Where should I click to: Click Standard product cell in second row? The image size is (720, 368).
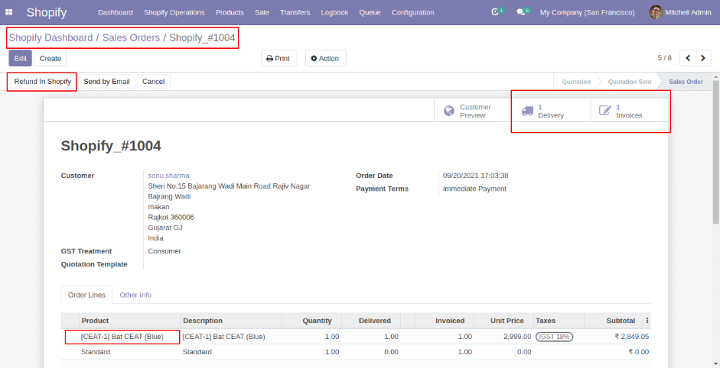point(96,352)
